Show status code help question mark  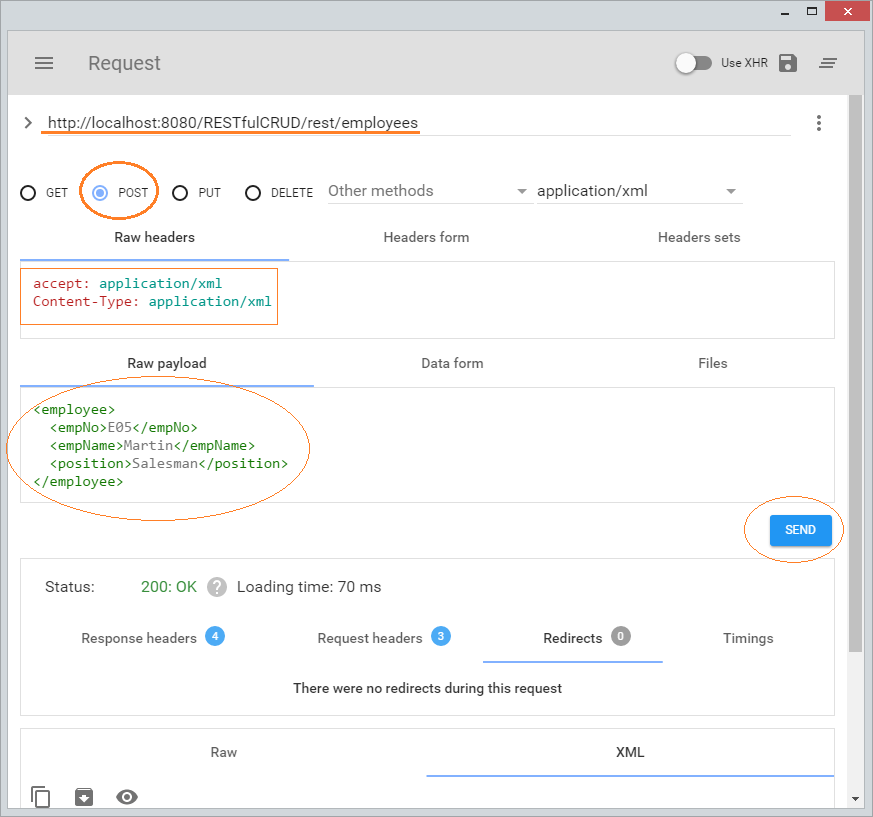[217, 587]
